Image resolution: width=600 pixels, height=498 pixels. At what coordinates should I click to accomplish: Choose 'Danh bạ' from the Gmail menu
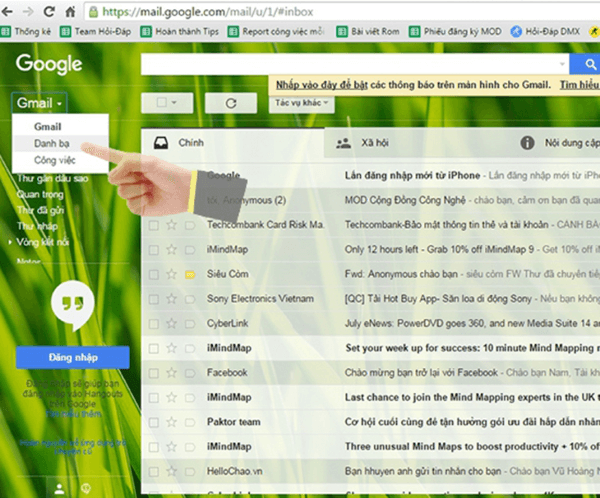(x=52, y=144)
